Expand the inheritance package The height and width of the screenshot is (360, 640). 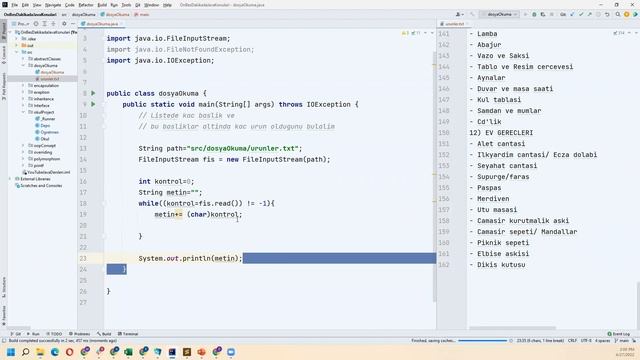pyautogui.click(x=23, y=99)
